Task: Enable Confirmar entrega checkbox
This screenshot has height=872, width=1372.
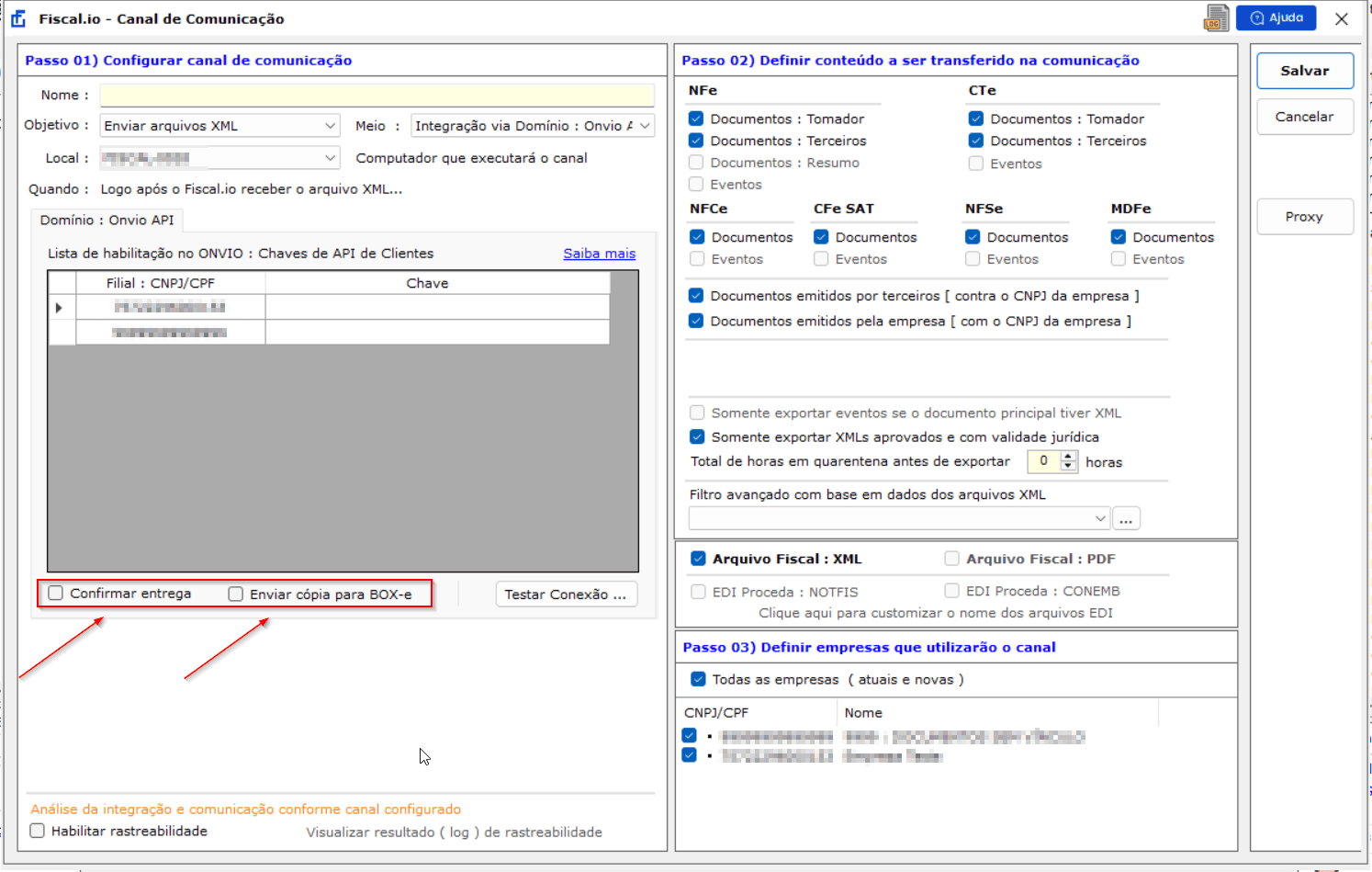Action: click(x=56, y=594)
